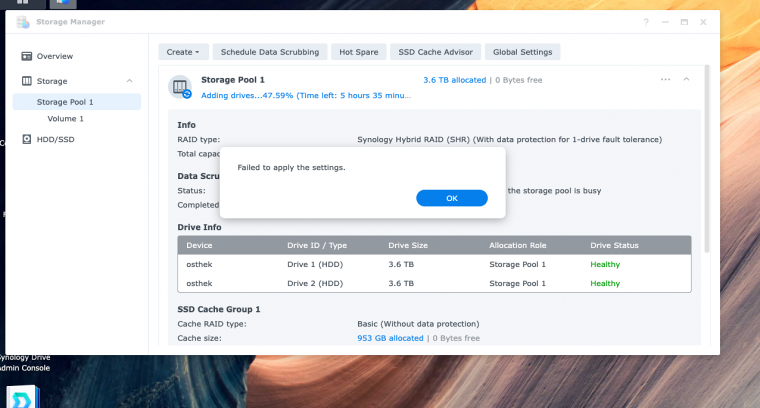Image resolution: width=760 pixels, height=408 pixels.
Task: Click 3.6 TB size for Drive 1
Action: click(401, 264)
